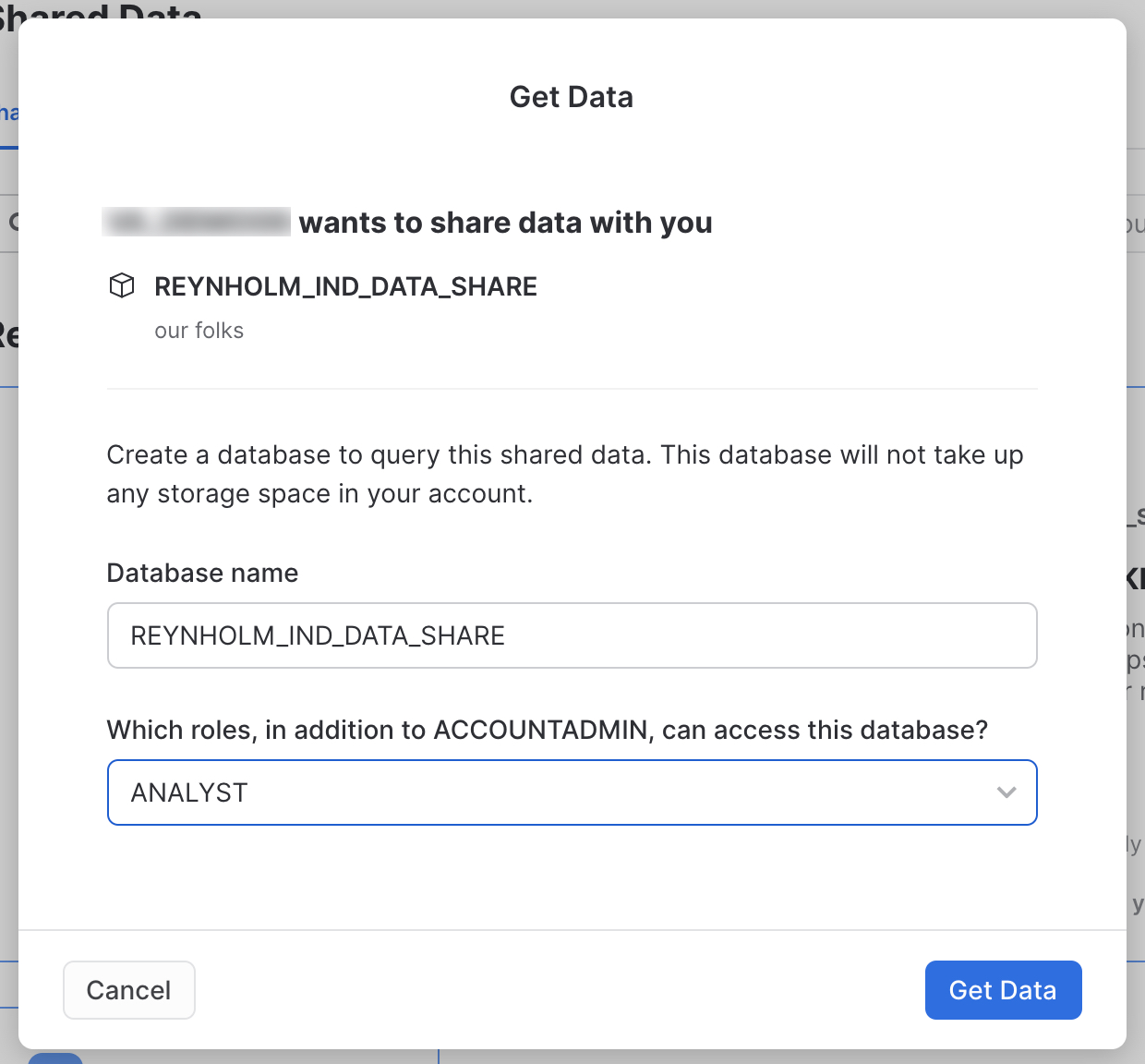Click the divider line below 'our folks'

(572, 389)
